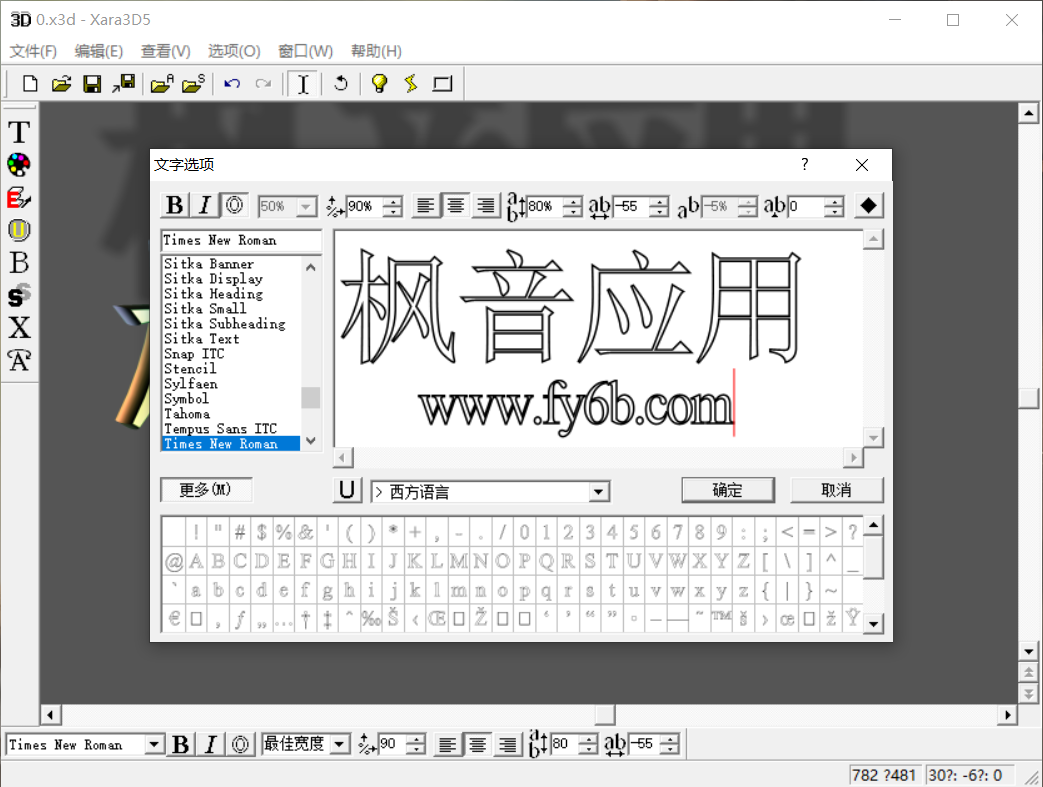Image resolution: width=1043 pixels, height=787 pixels.
Task: Undo the last action
Action: coord(232,84)
